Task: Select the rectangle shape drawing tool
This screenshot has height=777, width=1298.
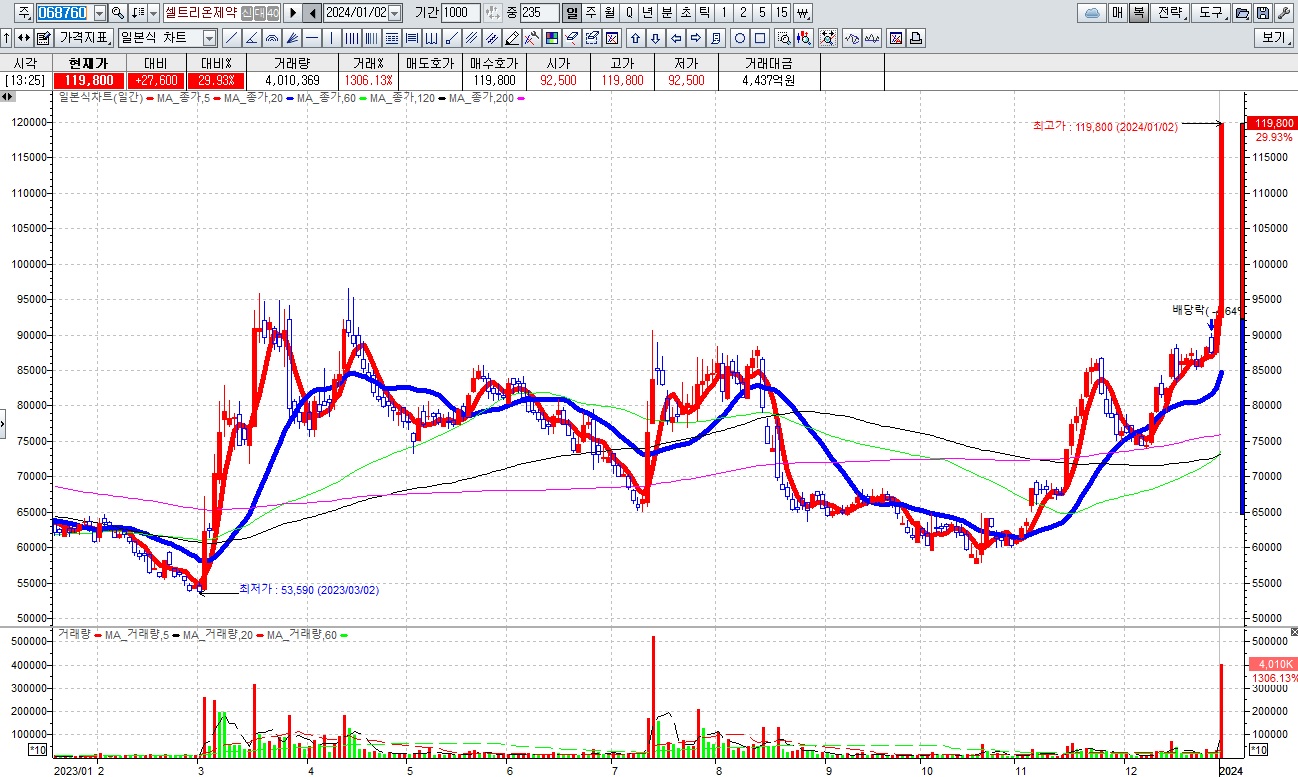Action: coord(760,38)
